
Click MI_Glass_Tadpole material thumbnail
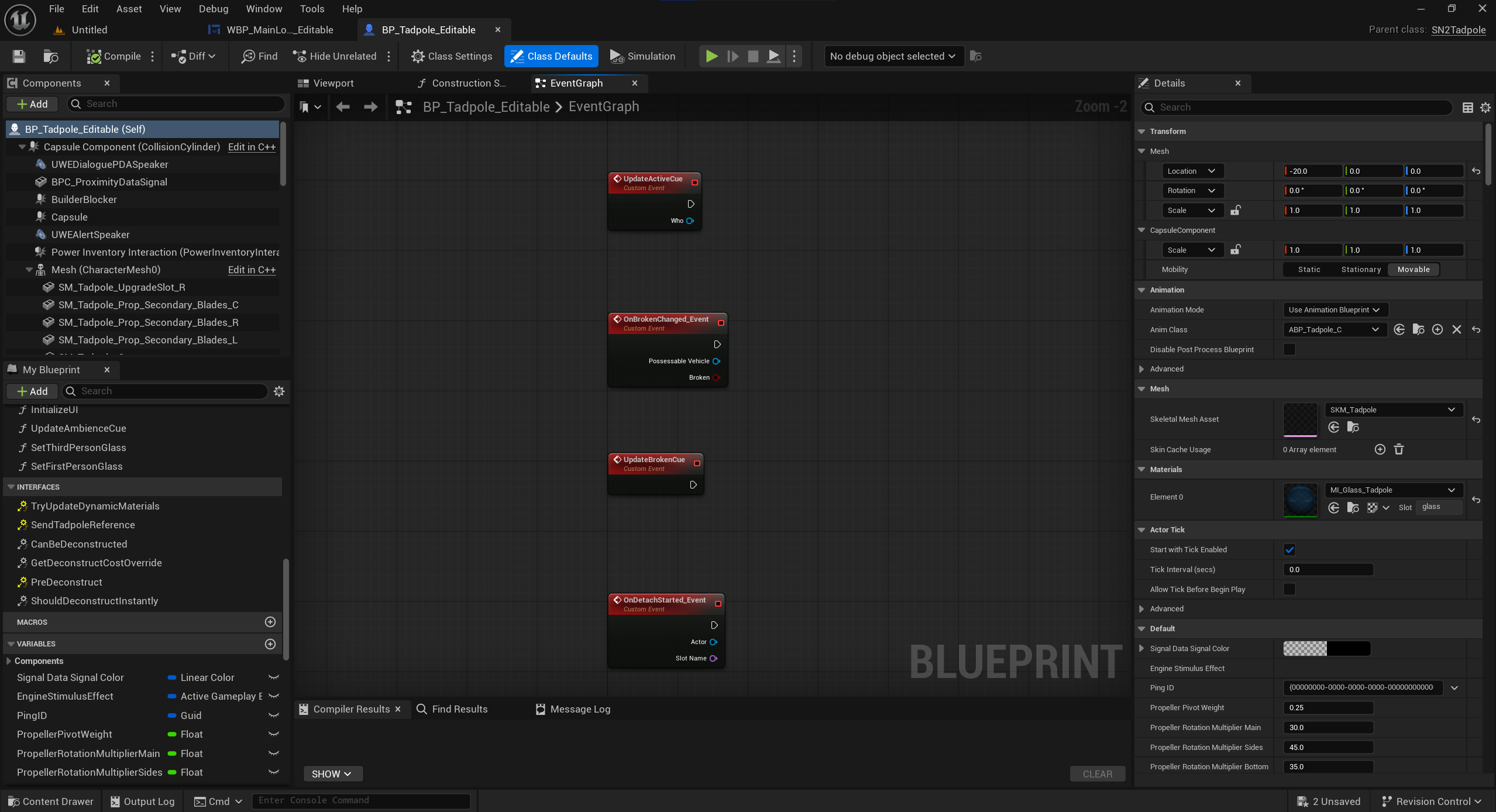(x=1300, y=499)
